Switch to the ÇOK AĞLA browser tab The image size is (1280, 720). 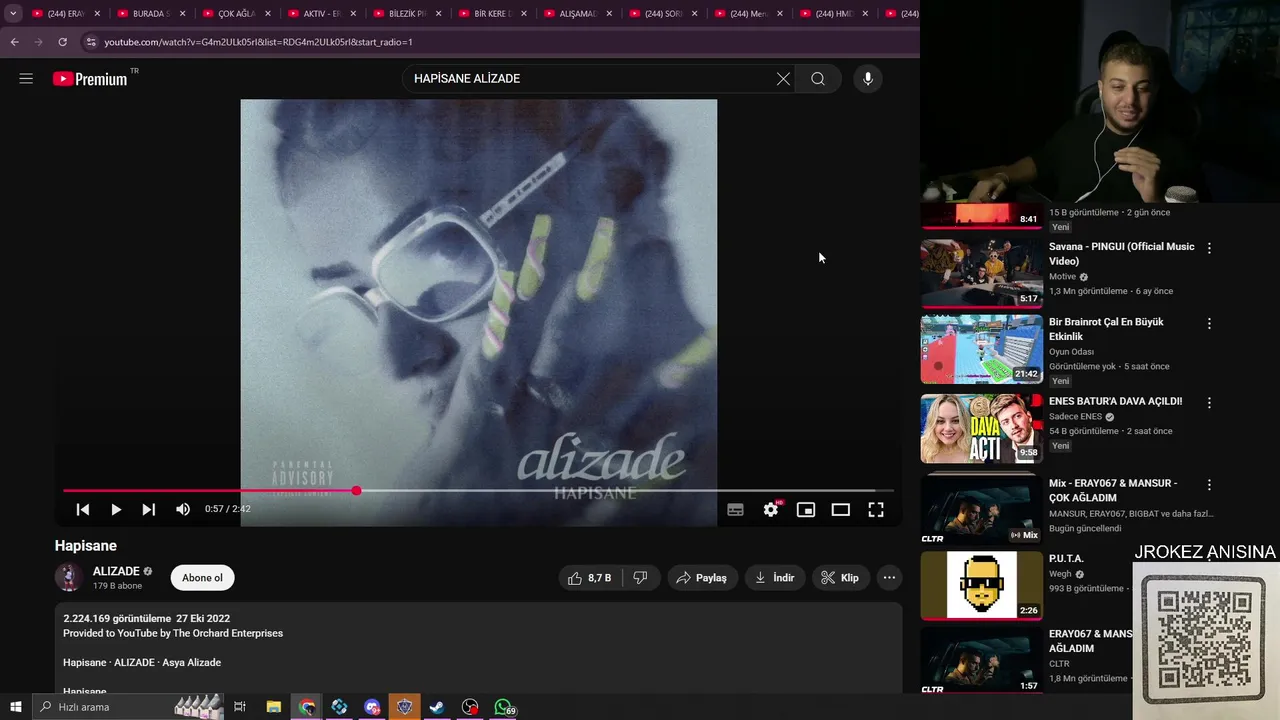(237, 14)
